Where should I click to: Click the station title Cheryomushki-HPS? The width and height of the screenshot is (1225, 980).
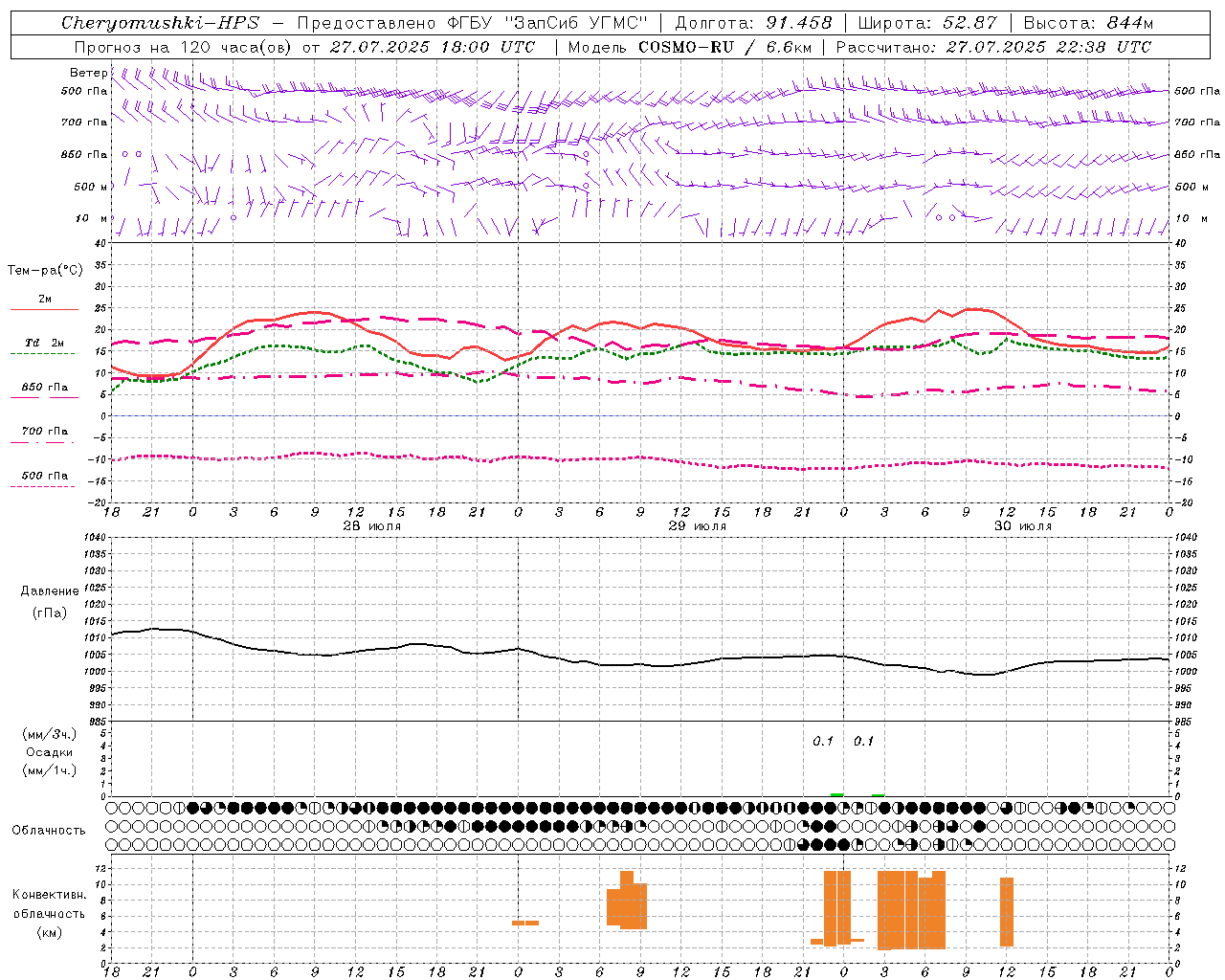[161, 23]
